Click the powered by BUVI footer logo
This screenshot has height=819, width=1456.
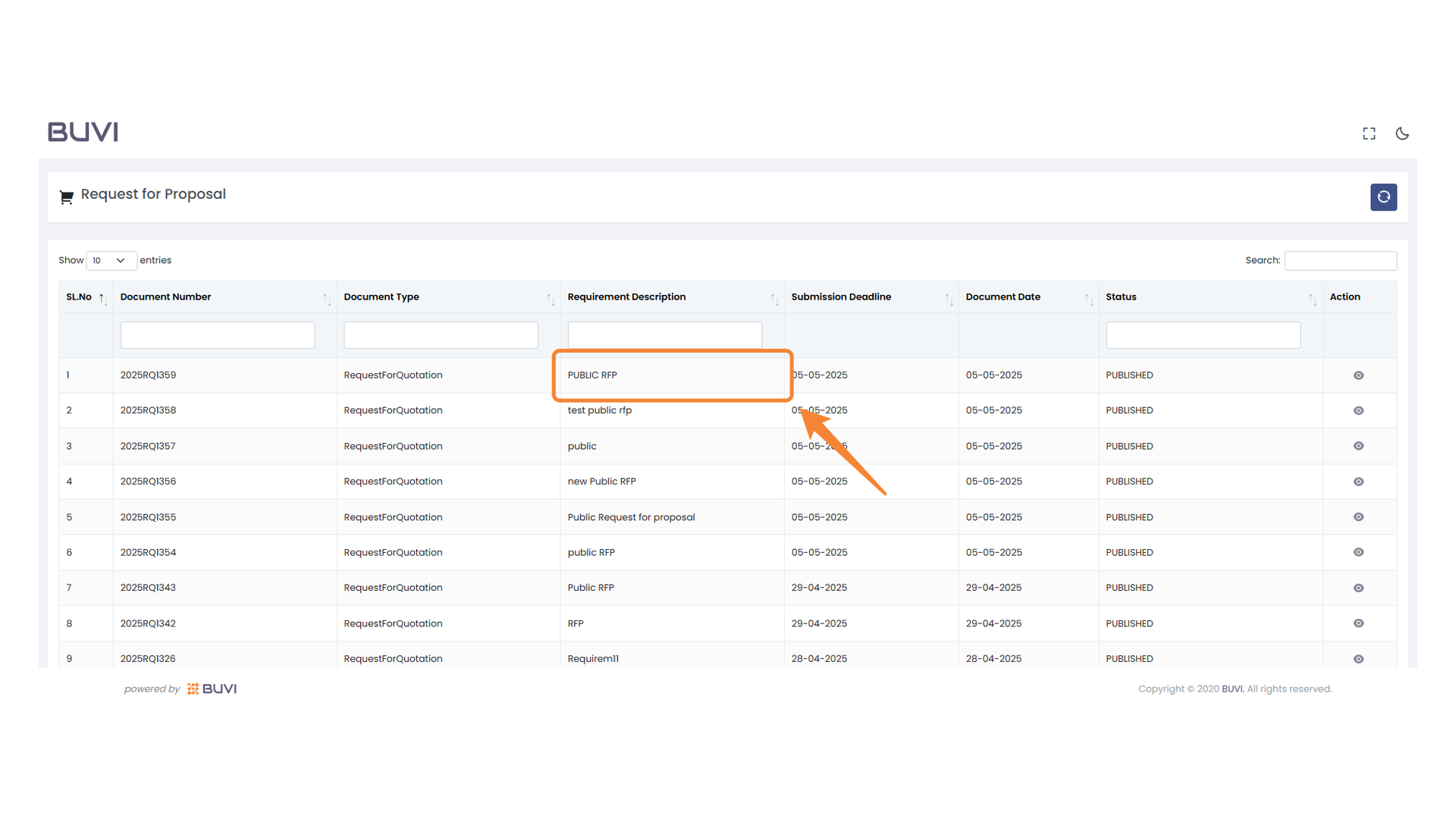click(212, 689)
